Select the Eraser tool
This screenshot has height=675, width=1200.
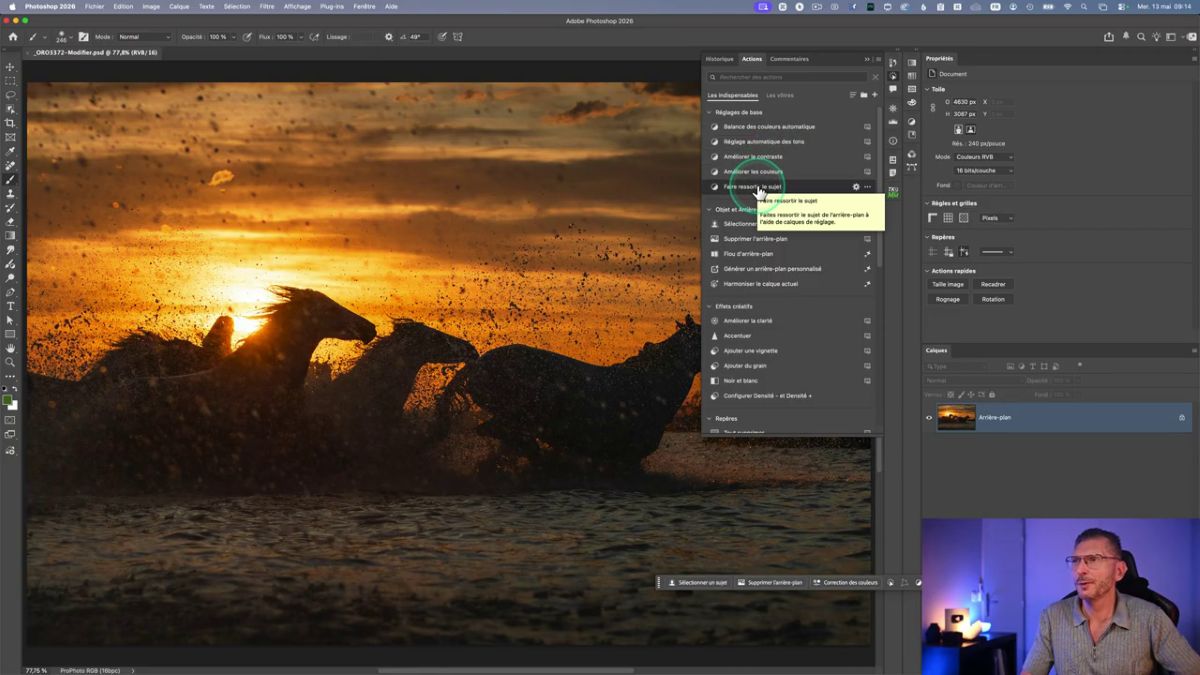point(10,221)
